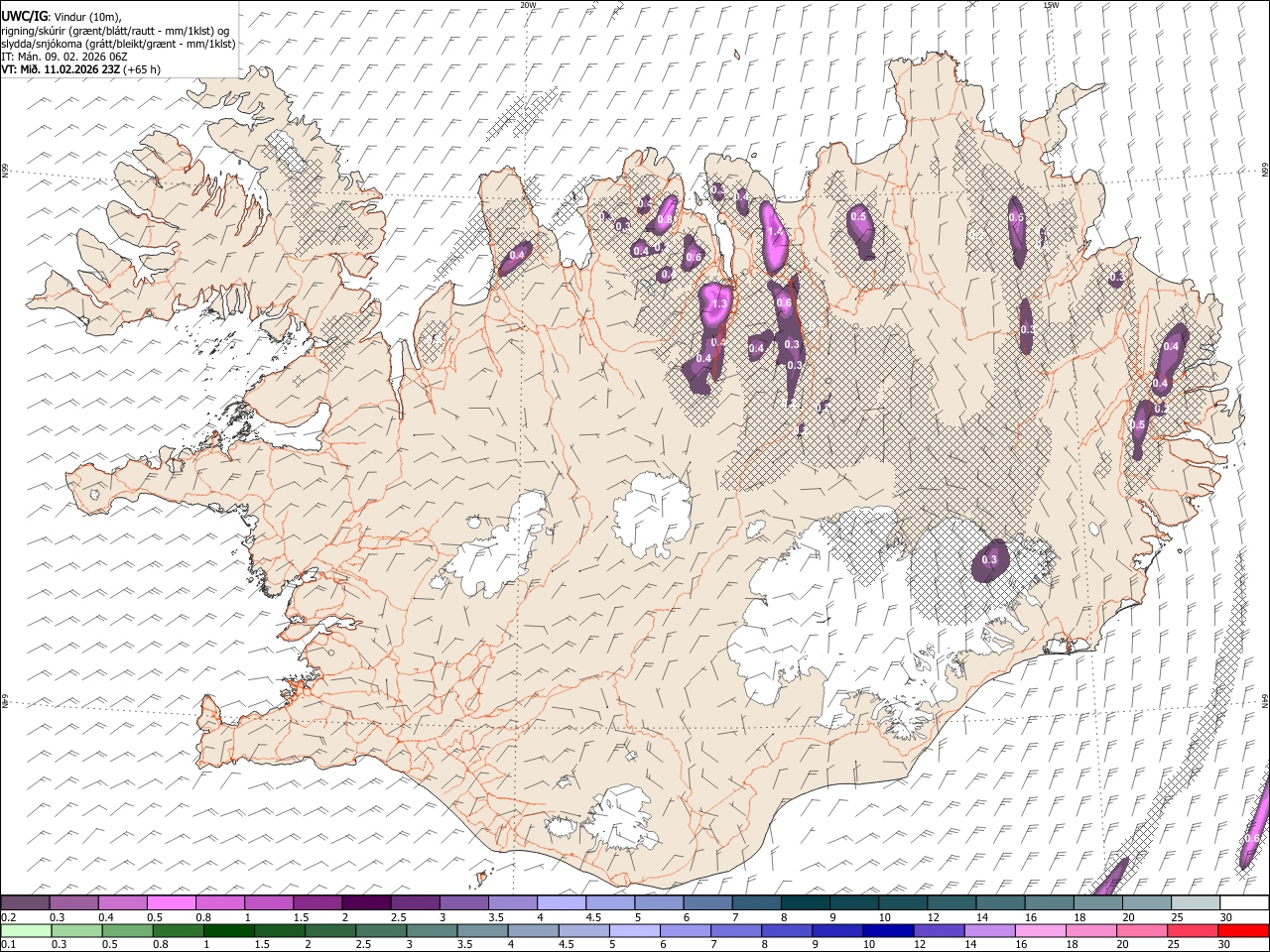The width and height of the screenshot is (1270, 952).
Task: Click the '0.6' value at the far southeast corner
Action: click(x=1251, y=838)
